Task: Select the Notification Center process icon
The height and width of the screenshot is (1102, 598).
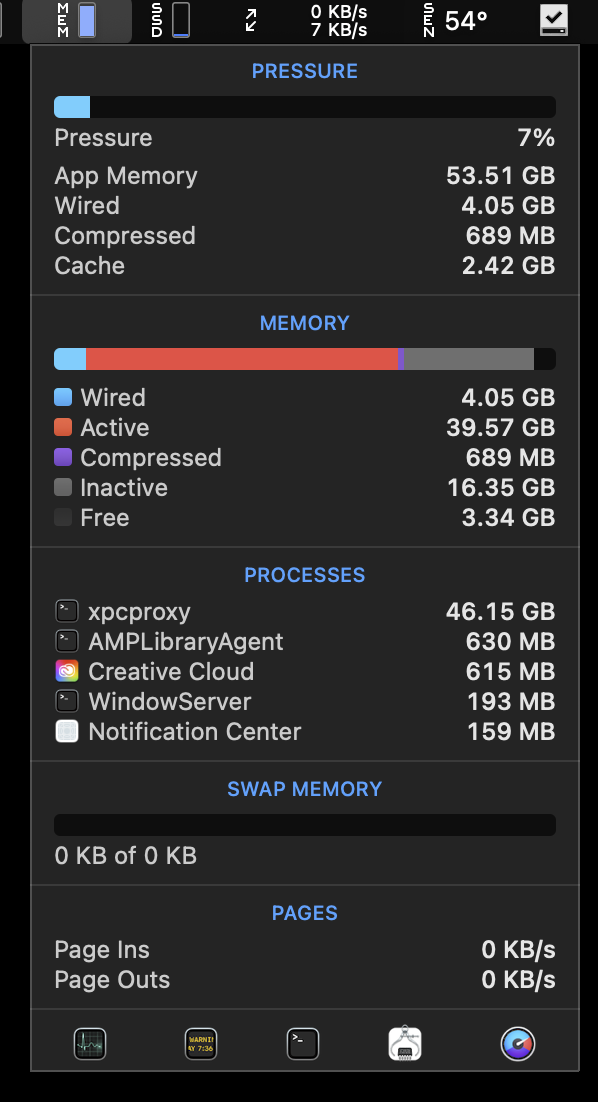Action: click(x=67, y=732)
